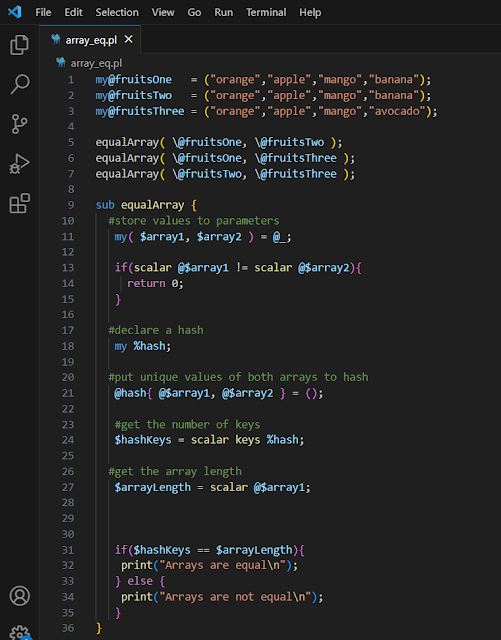Open the Extensions view
Screen dimensions: 501x640
(x=19, y=203)
